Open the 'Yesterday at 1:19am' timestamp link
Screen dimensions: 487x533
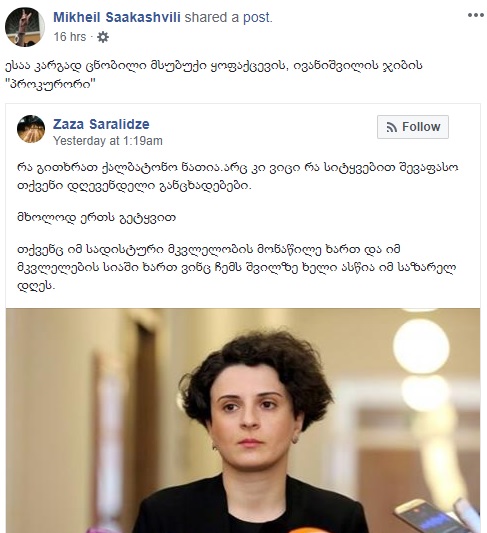(x=108, y=141)
